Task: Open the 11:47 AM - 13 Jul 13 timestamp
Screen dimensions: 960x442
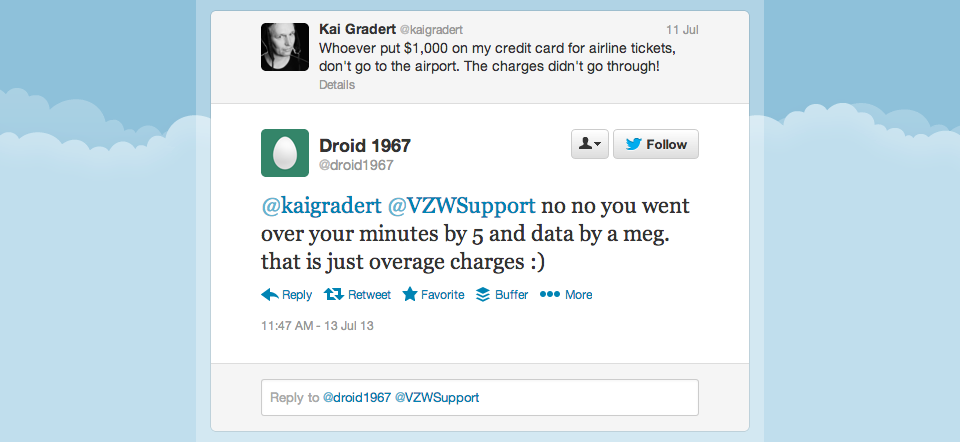Action: click(317, 326)
